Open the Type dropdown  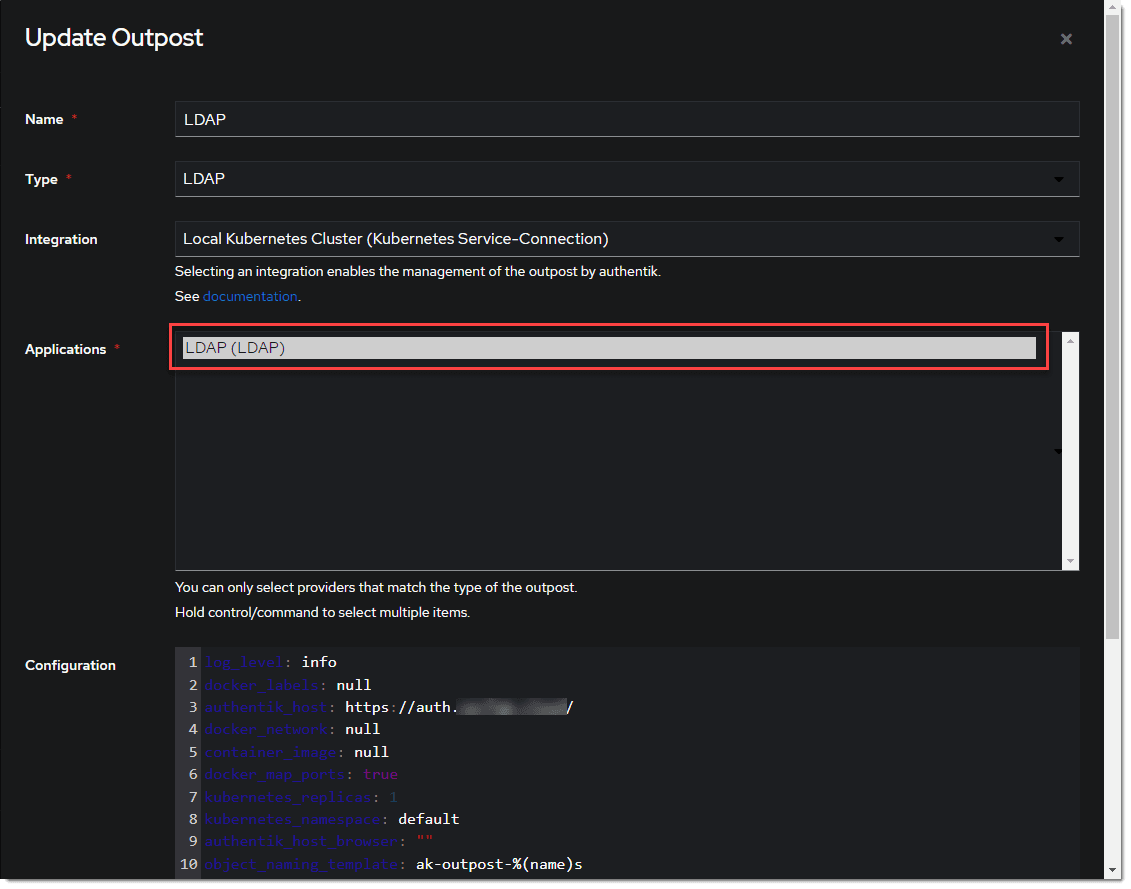626,179
